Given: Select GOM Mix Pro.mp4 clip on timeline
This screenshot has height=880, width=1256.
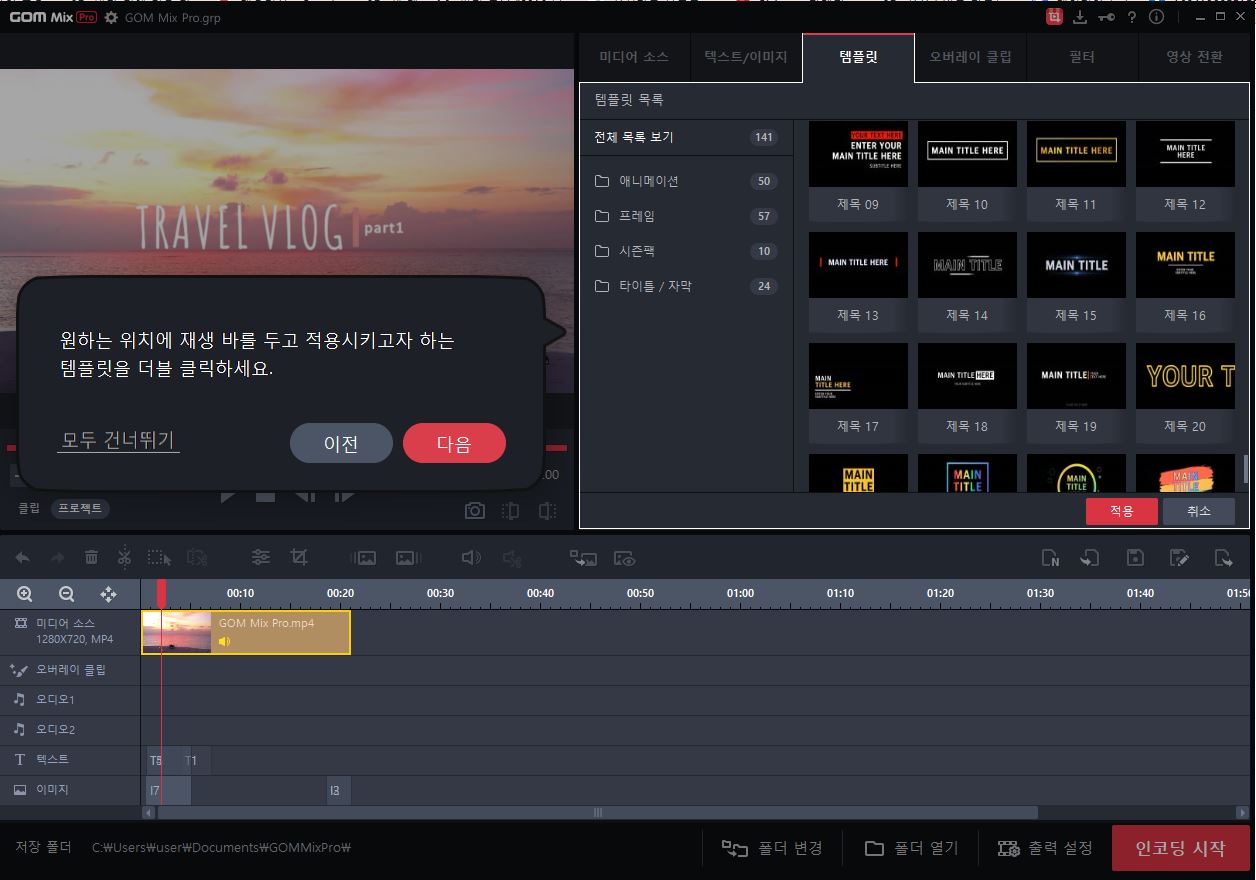Looking at the screenshot, I should coord(246,632).
